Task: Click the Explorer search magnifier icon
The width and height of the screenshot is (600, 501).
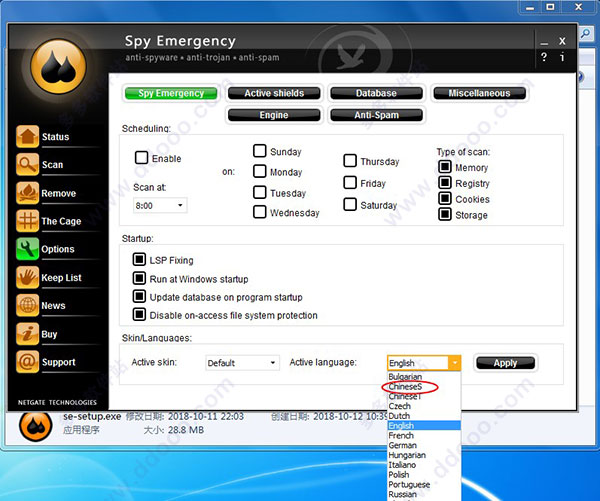Action: tap(585, 34)
